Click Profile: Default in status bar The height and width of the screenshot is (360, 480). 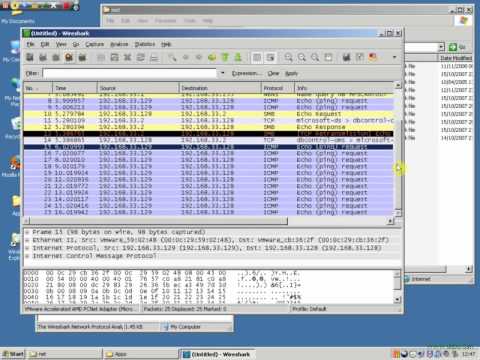pyautogui.click(x=309, y=309)
